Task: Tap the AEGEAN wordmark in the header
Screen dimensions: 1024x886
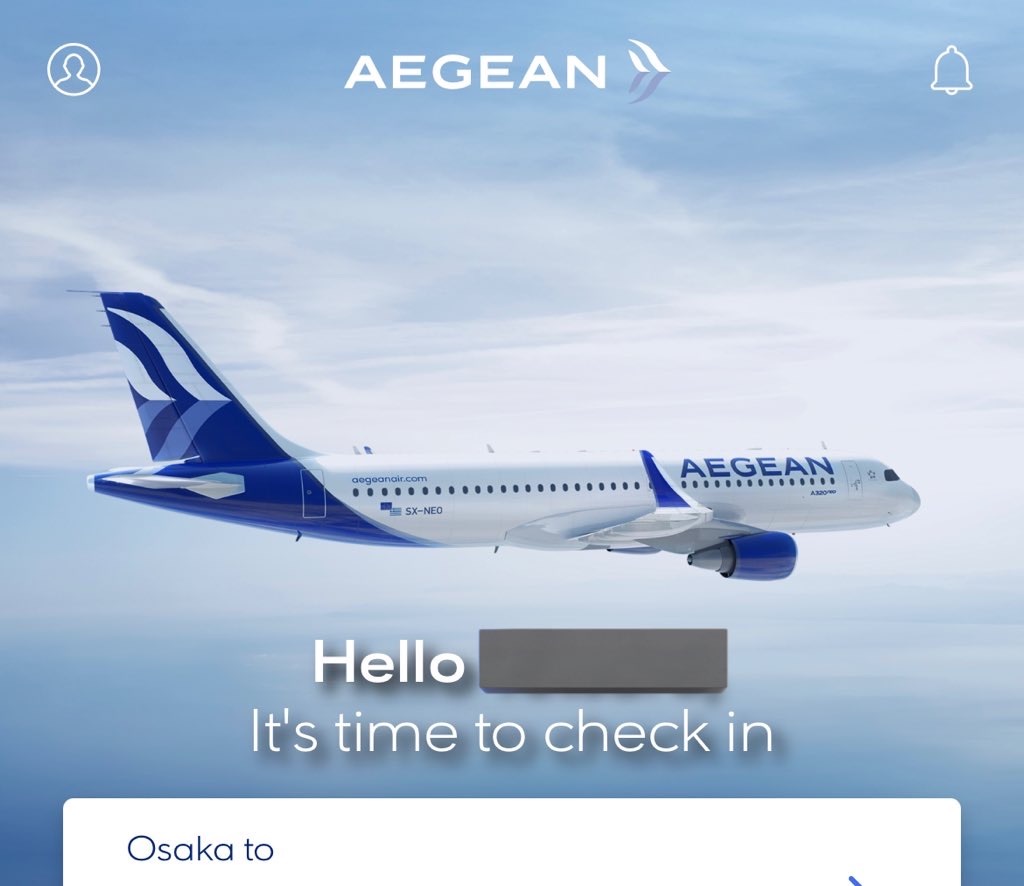Action: (x=475, y=72)
